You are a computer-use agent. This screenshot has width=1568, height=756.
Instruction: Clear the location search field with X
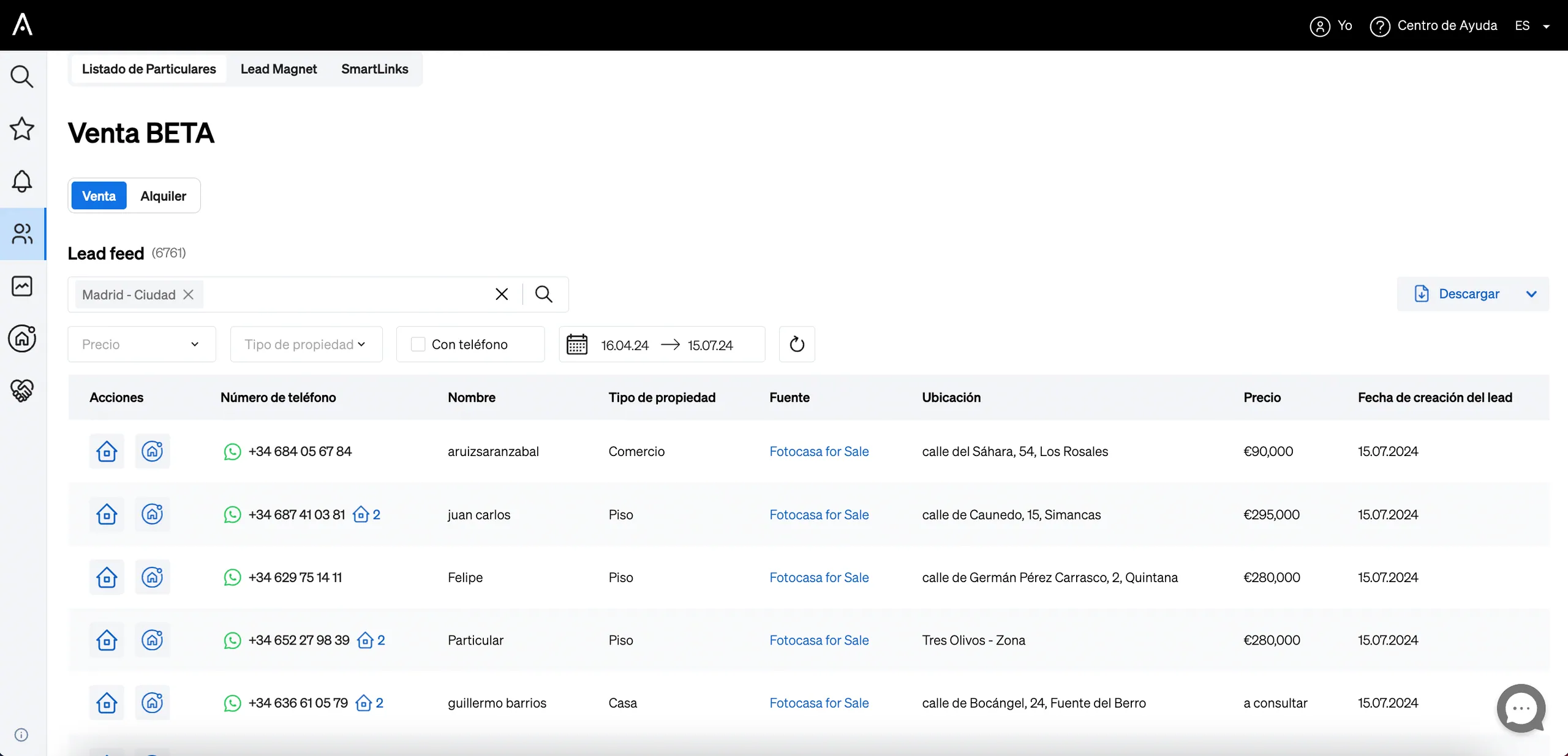pos(502,294)
